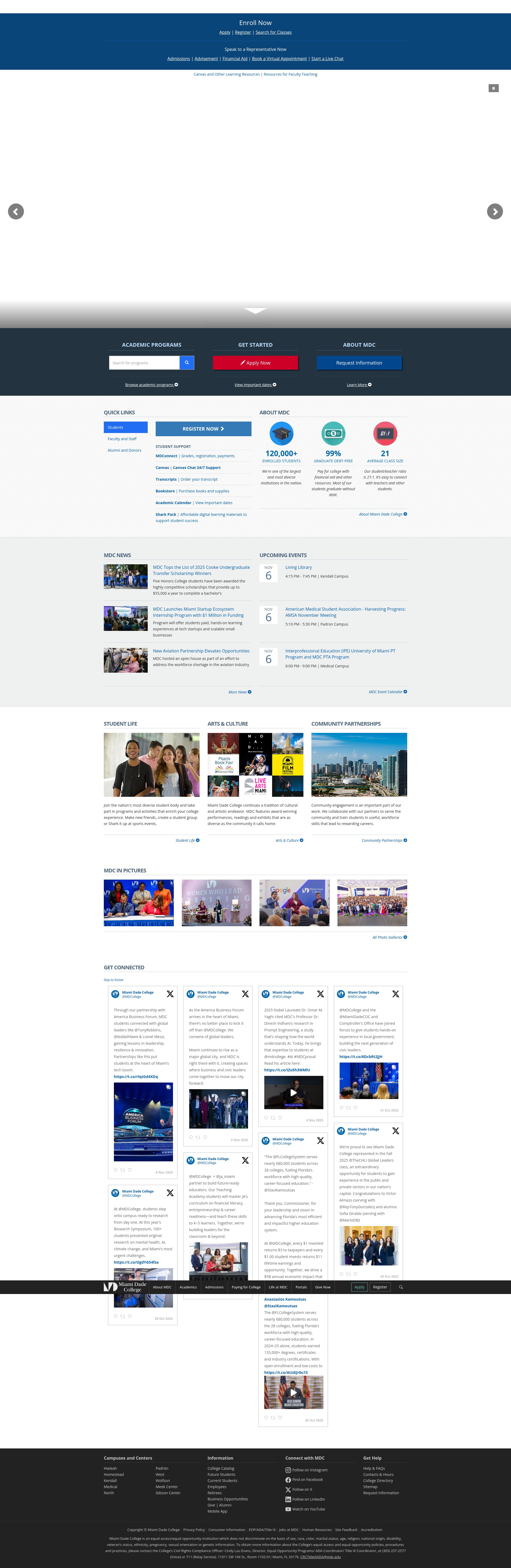The width and height of the screenshot is (511, 1568).
Task: Pause the hero carousel slideshow
Action: pos(493,88)
